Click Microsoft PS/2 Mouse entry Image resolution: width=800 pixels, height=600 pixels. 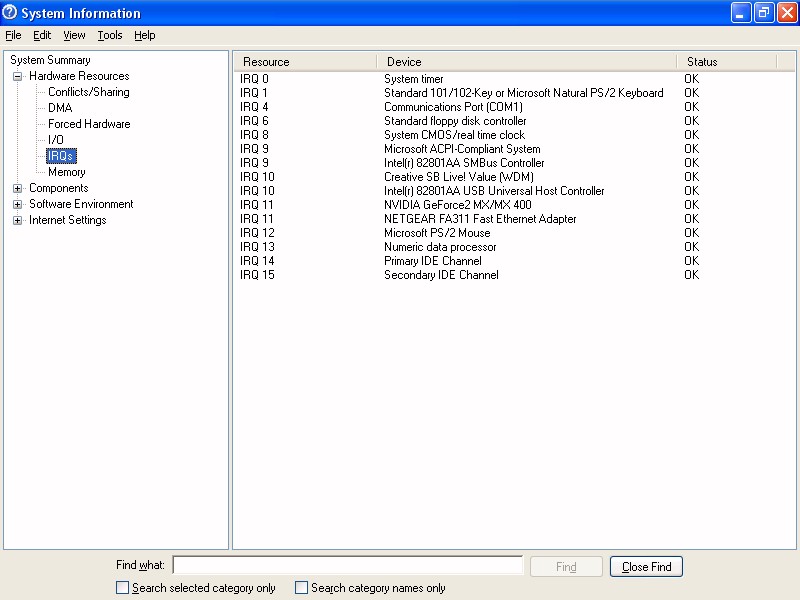click(437, 233)
